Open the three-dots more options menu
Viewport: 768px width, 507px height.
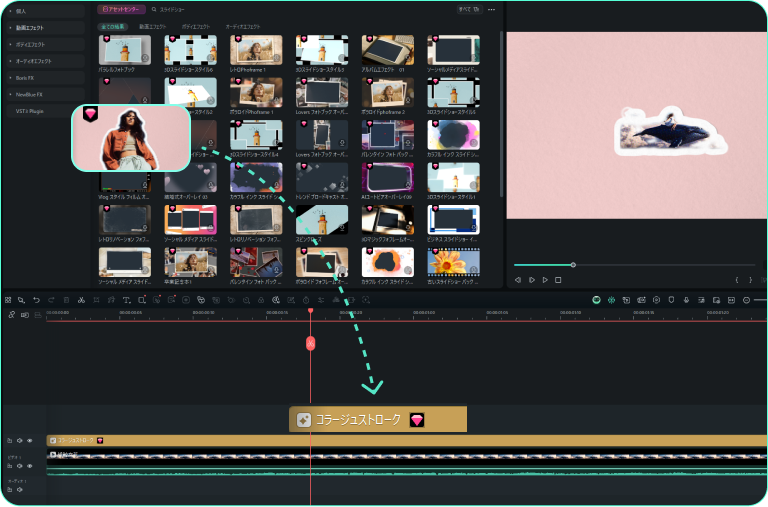[x=491, y=9]
